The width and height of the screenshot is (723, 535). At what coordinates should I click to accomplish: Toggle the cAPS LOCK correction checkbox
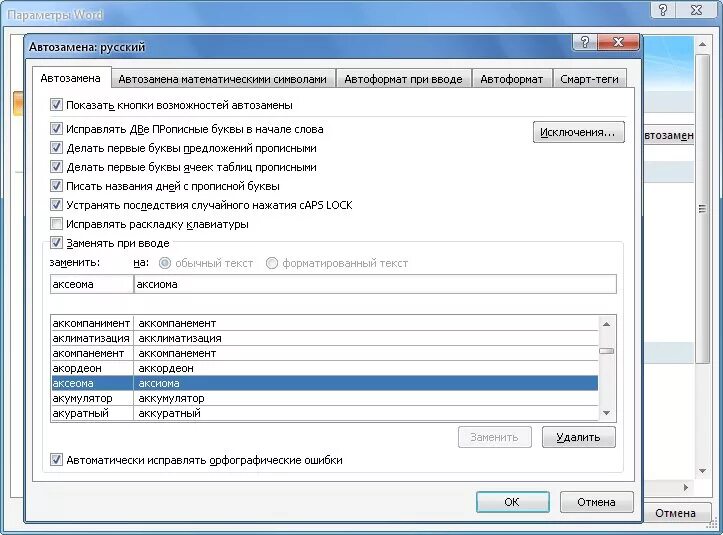click(56, 205)
